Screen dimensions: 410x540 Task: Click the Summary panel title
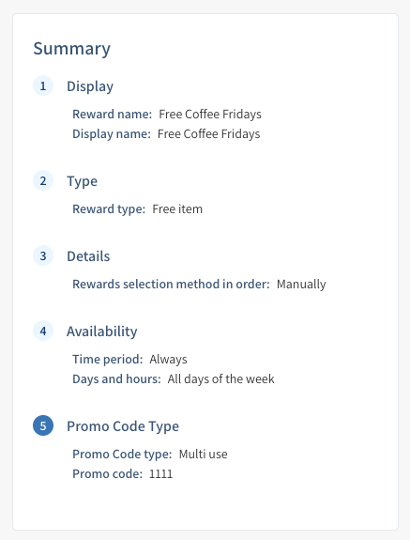click(72, 49)
